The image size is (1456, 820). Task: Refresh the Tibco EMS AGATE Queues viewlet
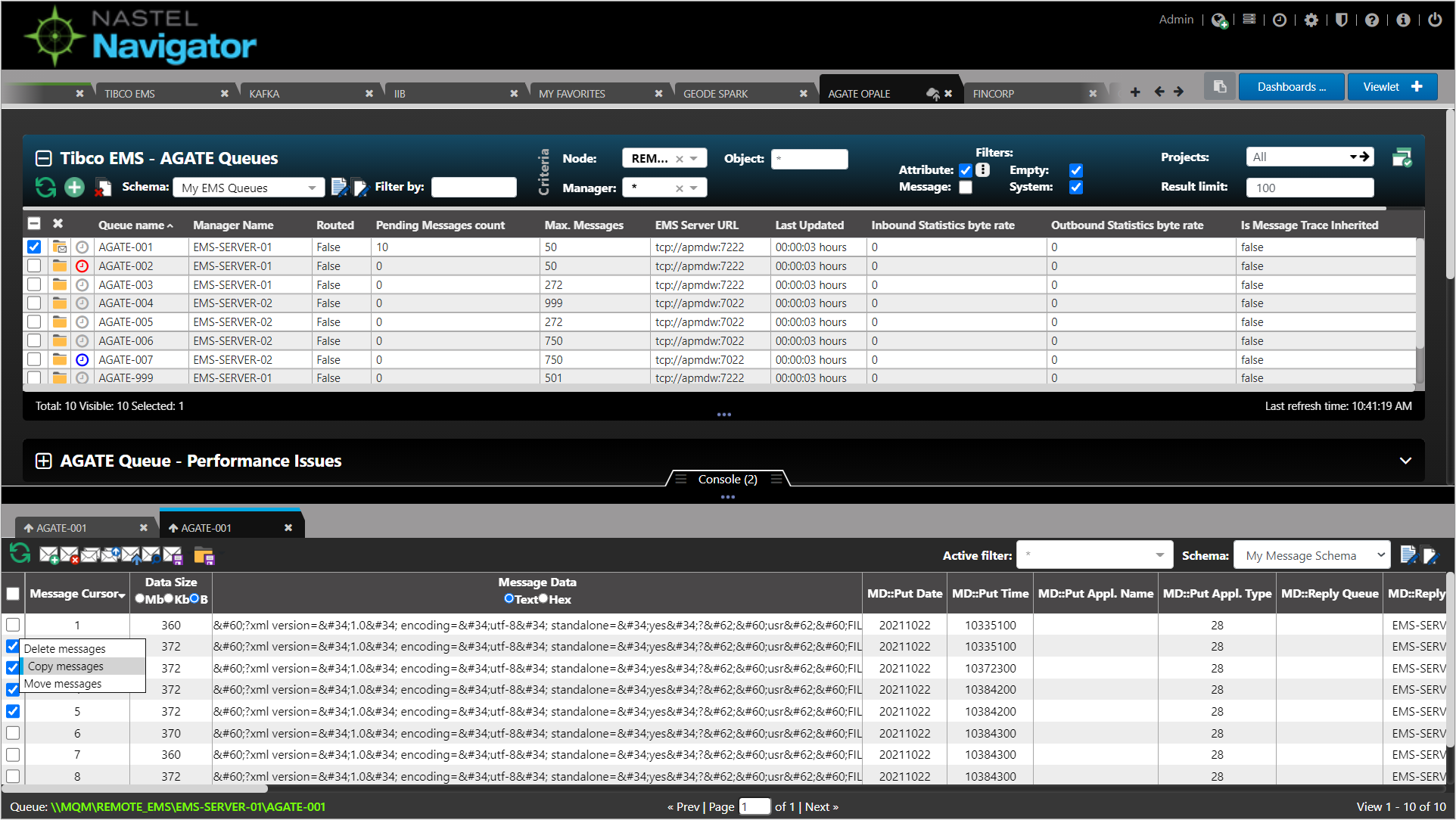coord(45,187)
